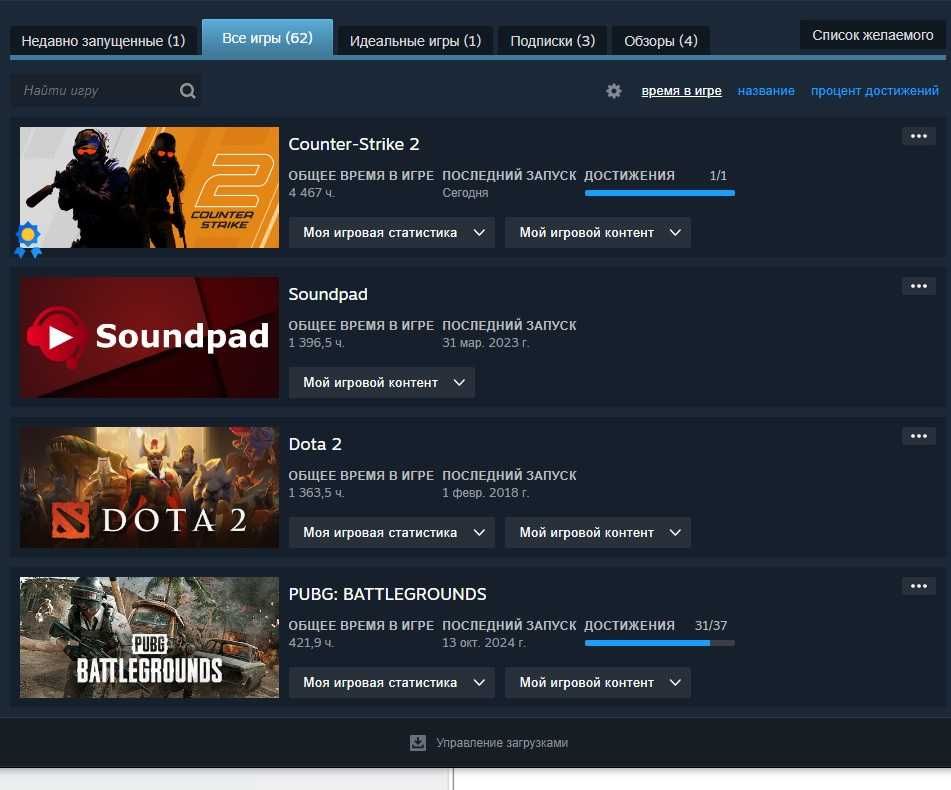Image resolution: width=951 pixels, height=790 pixels.
Task: Click the download manager icon at bottom
Action: click(418, 742)
